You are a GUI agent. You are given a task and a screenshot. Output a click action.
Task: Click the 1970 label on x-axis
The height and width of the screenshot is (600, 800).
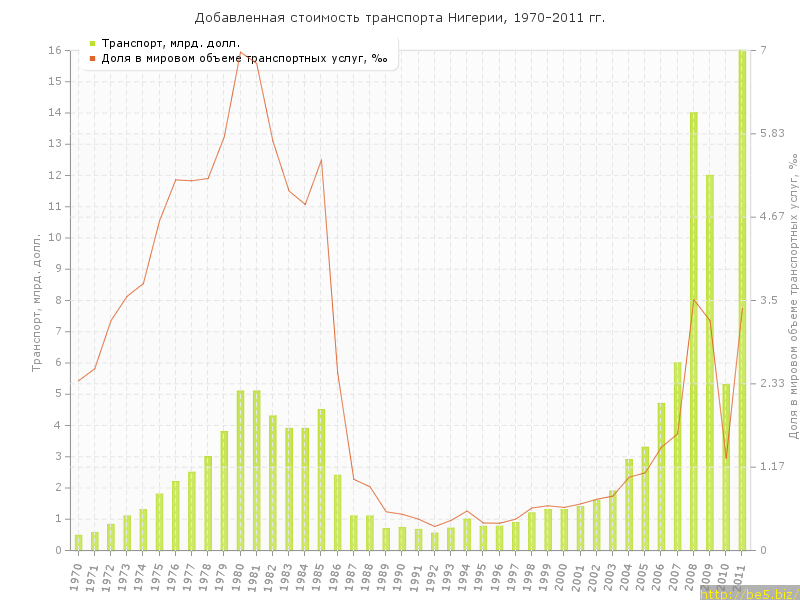[78, 576]
